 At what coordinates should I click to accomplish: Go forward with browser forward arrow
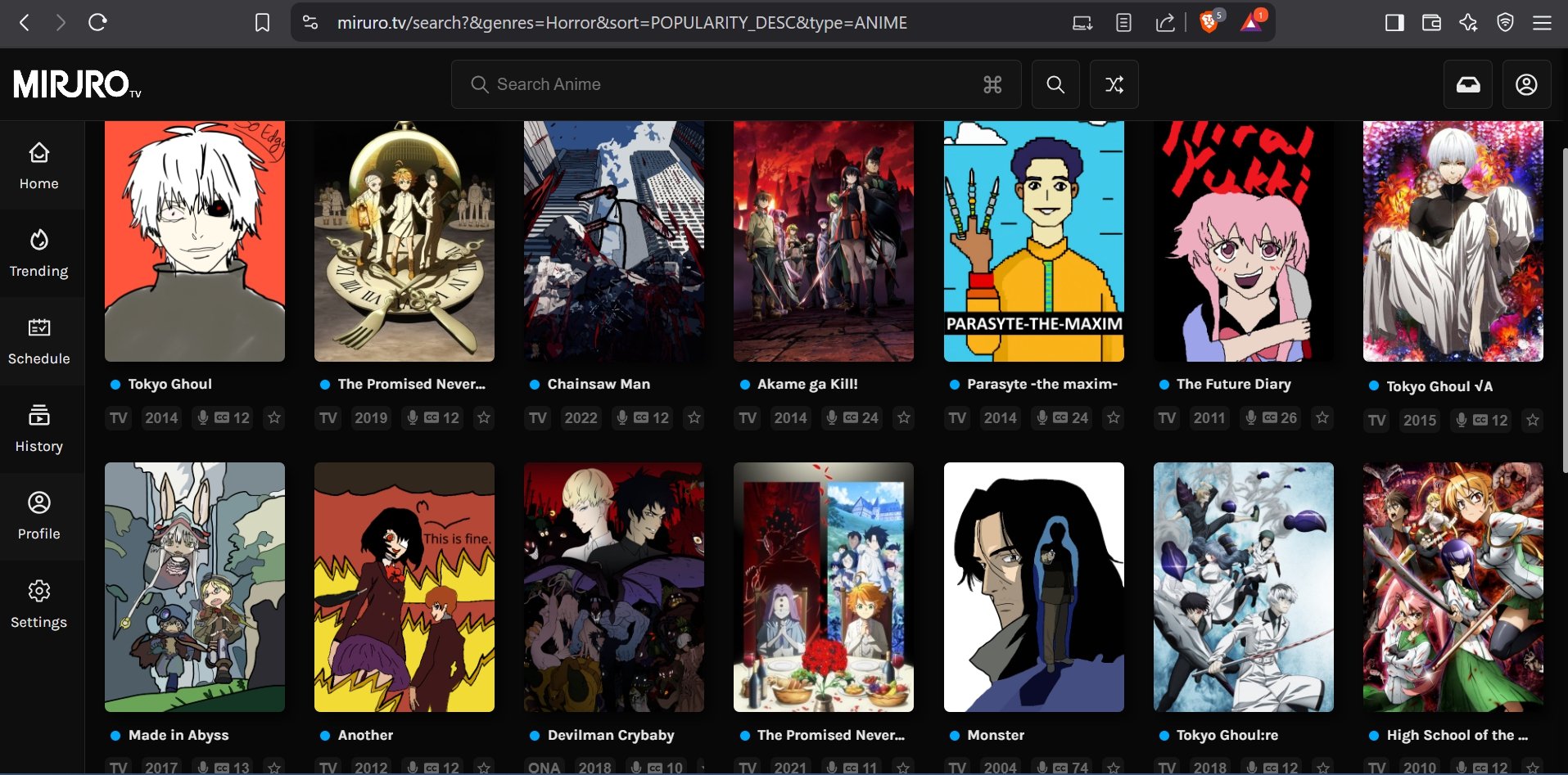(61, 23)
